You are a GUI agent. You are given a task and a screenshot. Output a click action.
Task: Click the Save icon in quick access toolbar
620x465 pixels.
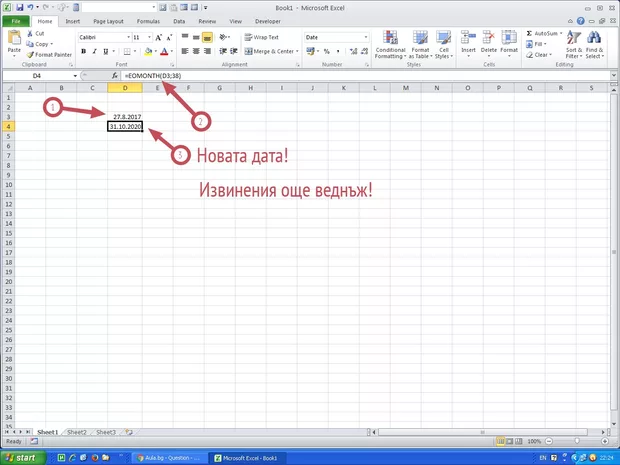pyautogui.click(x=19, y=7)
